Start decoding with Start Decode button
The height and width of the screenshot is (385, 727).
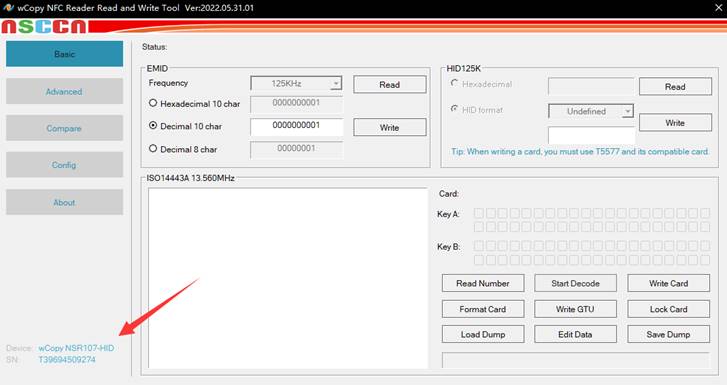click(575, 283)
